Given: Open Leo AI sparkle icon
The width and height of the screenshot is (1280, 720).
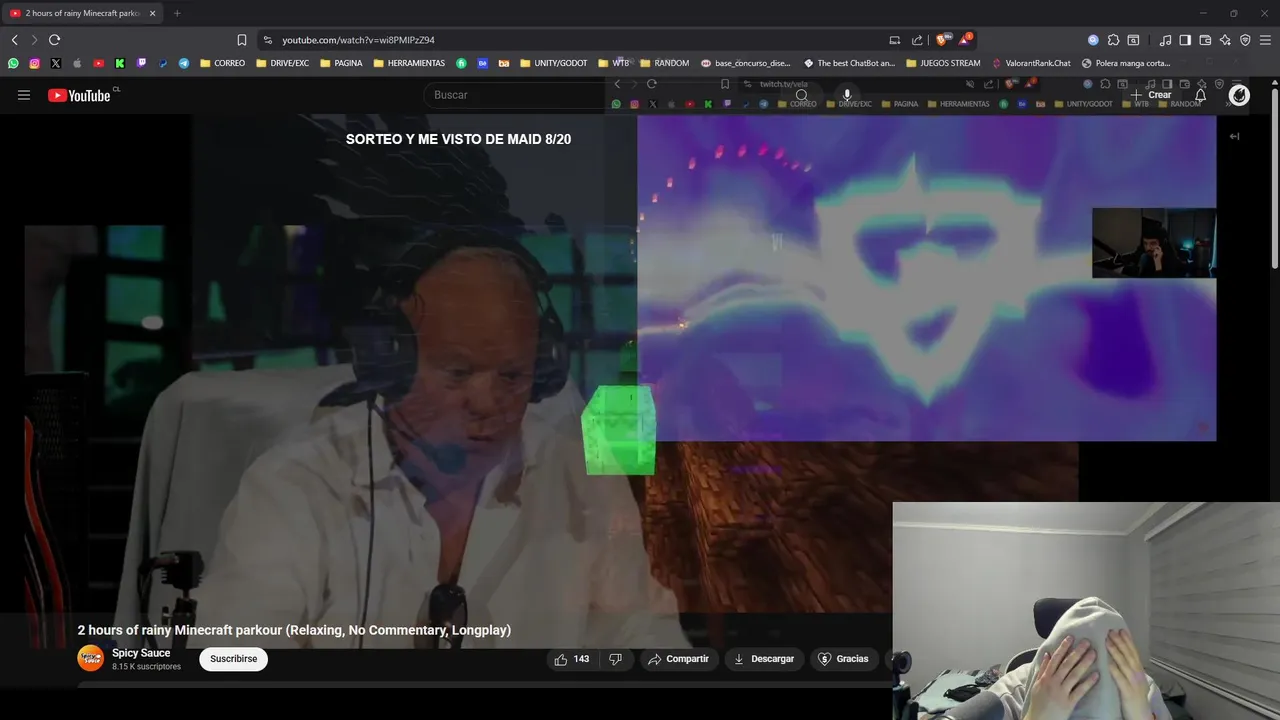Looking at the screenshot, I should pyautogui.click(x=1225, y=40).
